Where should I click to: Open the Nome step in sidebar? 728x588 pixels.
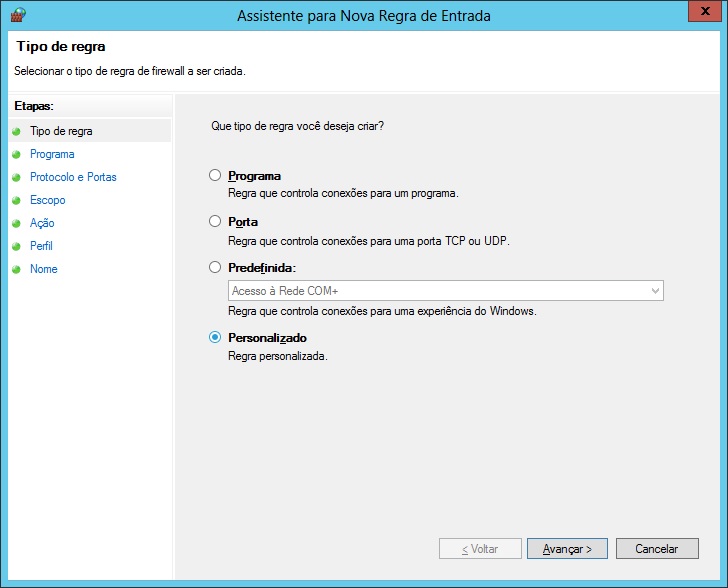[44, 269]
